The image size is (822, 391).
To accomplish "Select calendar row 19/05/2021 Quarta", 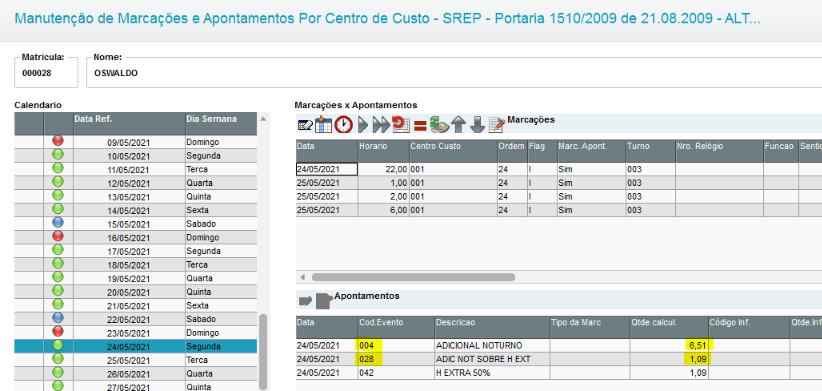I will point(136,278).
